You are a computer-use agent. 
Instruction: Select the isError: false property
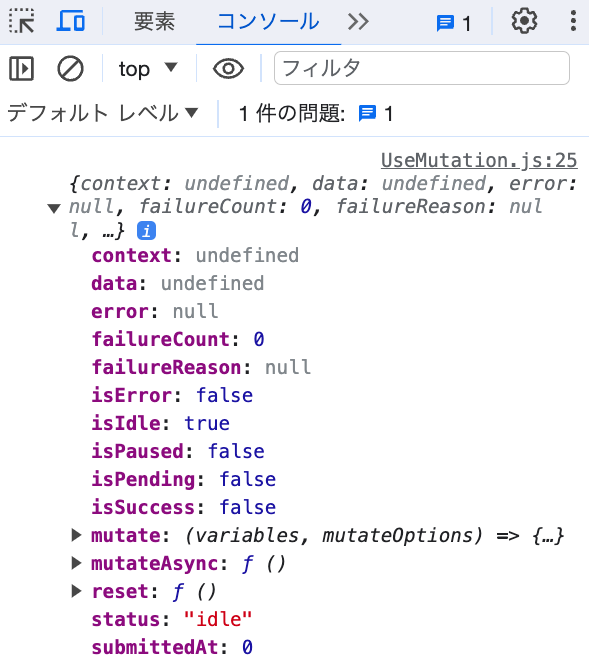point(172,396)
